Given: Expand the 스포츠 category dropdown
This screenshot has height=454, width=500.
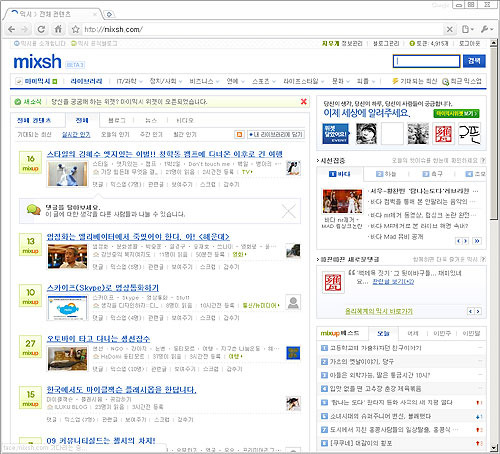Looking at the screenshot, I should click(x=274, y=82).
